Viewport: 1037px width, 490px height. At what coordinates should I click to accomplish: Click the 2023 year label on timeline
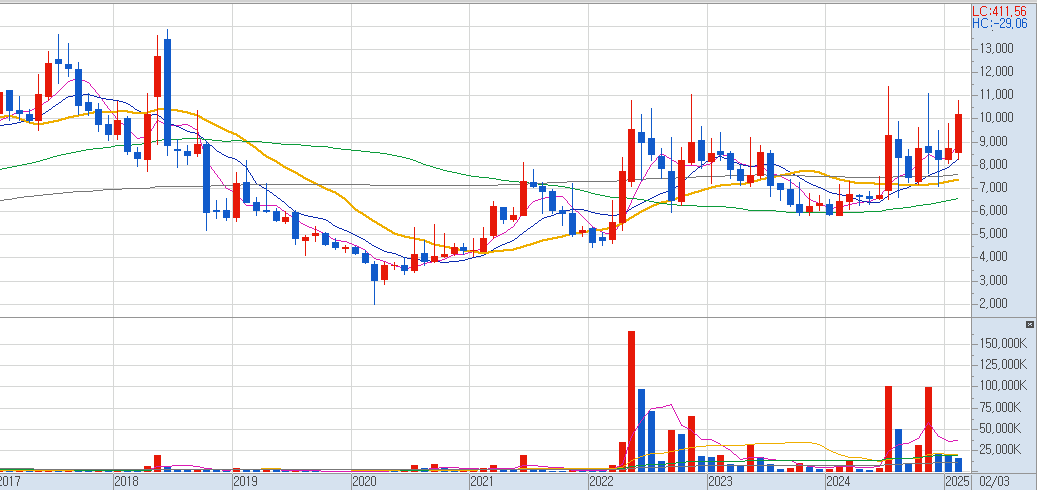tap(720, 481)
